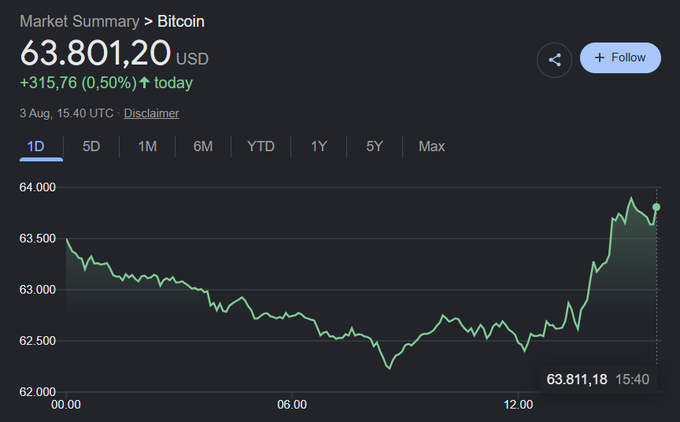
Task: Open the Market Summary breadcrumb link
Action: click(x=79, y=21)
